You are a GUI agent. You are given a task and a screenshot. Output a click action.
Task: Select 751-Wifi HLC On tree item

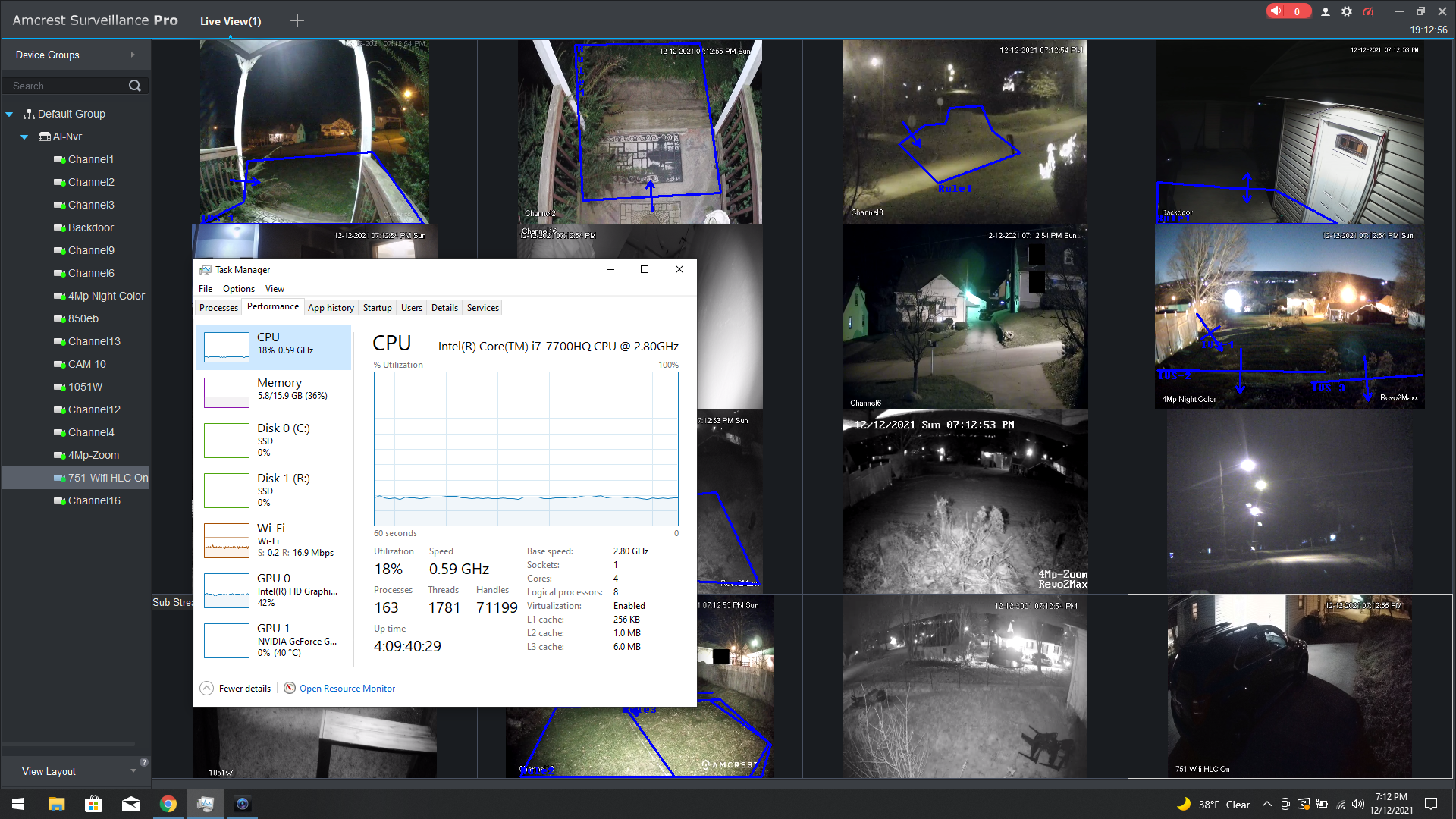coord(76,478)
